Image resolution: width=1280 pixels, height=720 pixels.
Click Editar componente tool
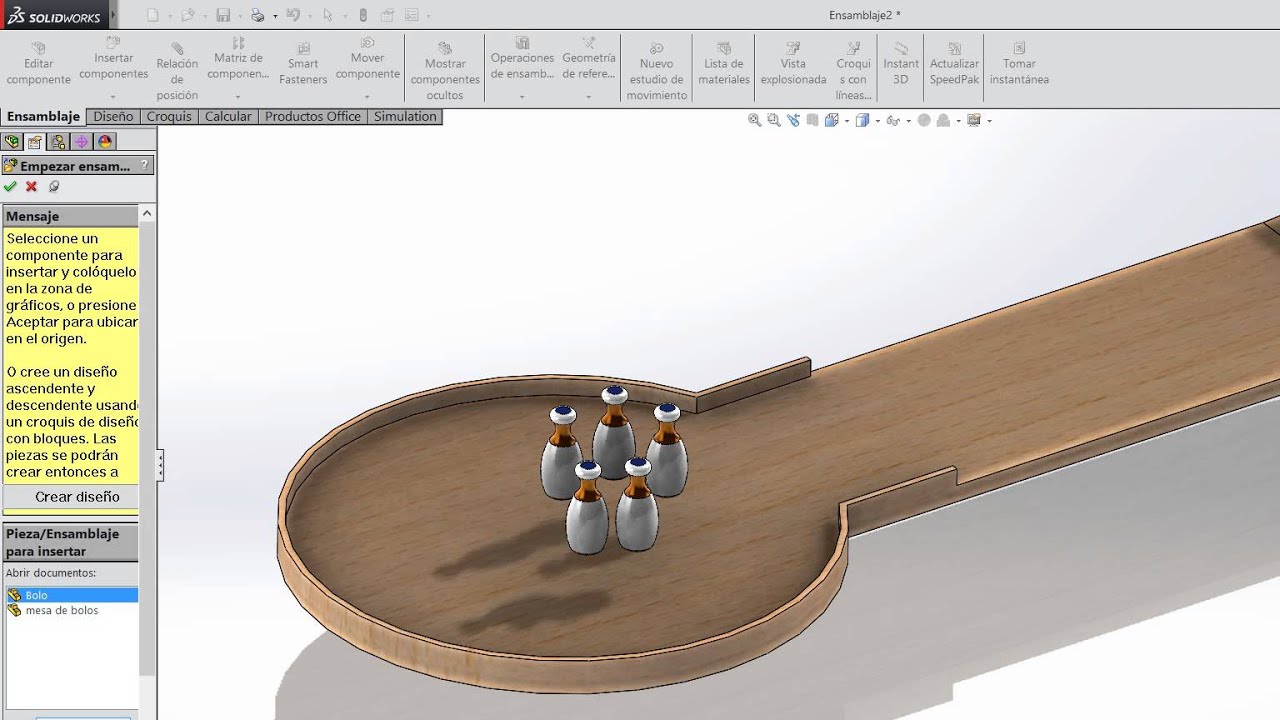39,64
